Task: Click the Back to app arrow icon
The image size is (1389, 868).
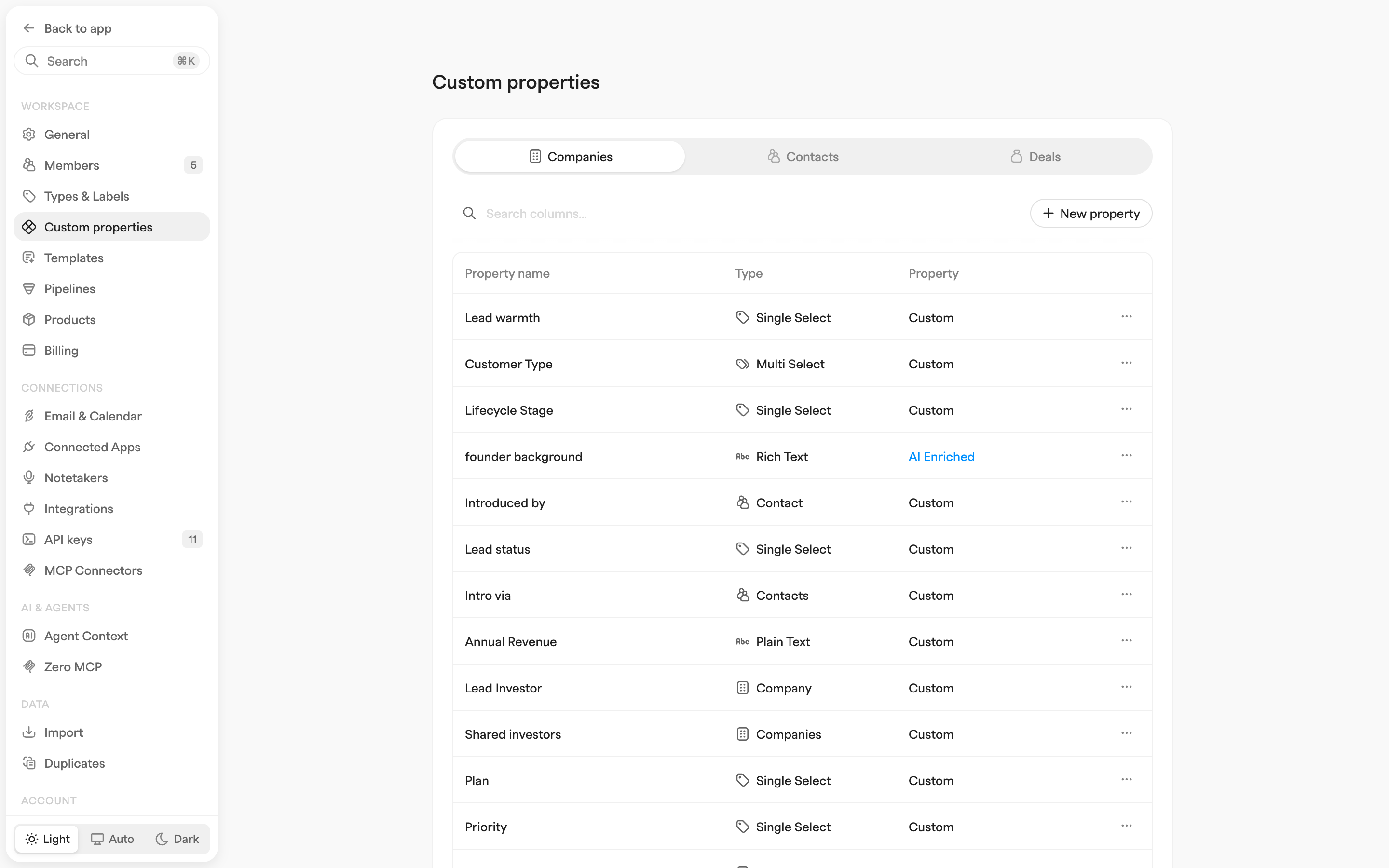Action: pyautogui.click(x=29, y=28)
